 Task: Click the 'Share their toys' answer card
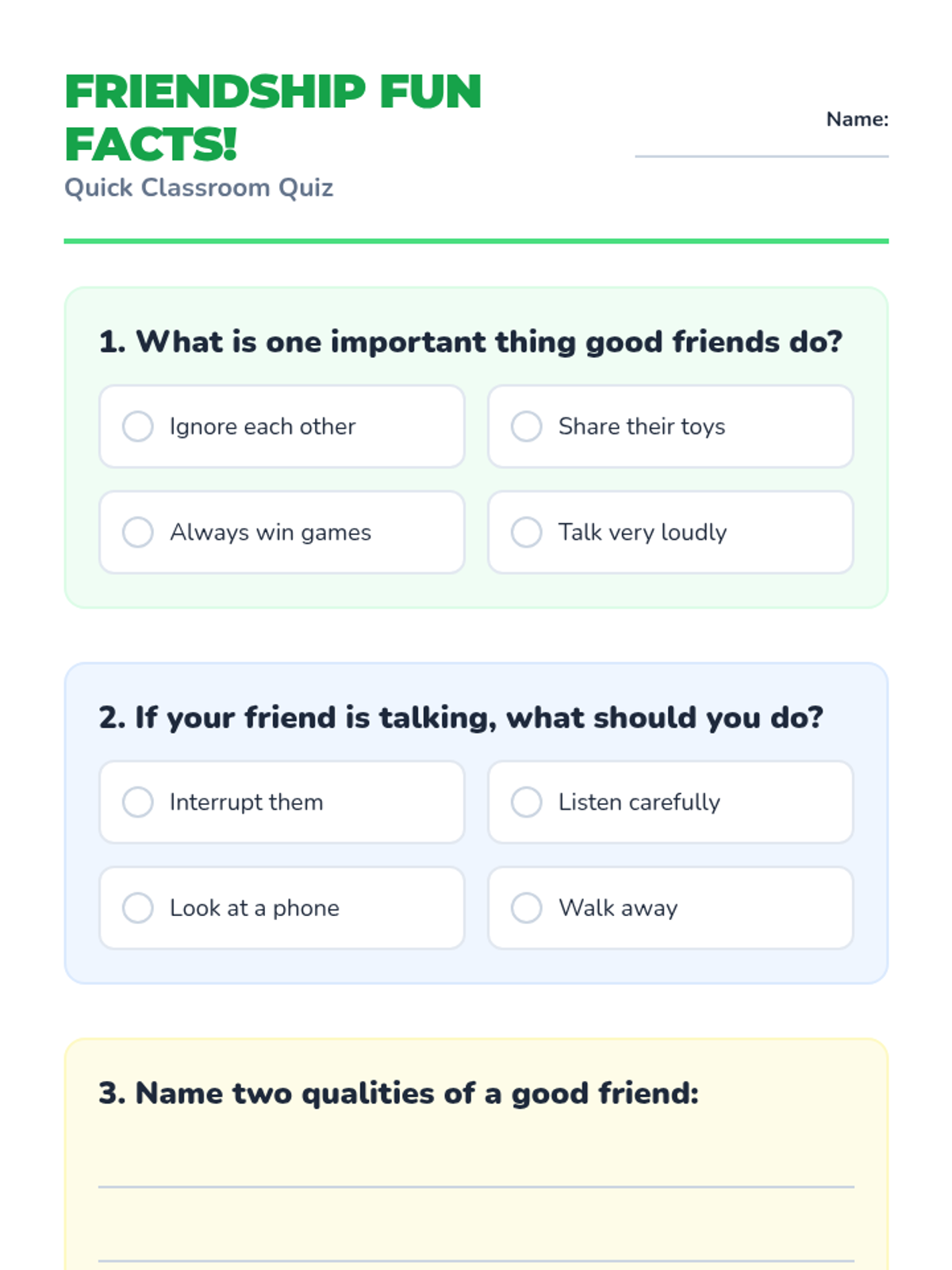[670, 426]
